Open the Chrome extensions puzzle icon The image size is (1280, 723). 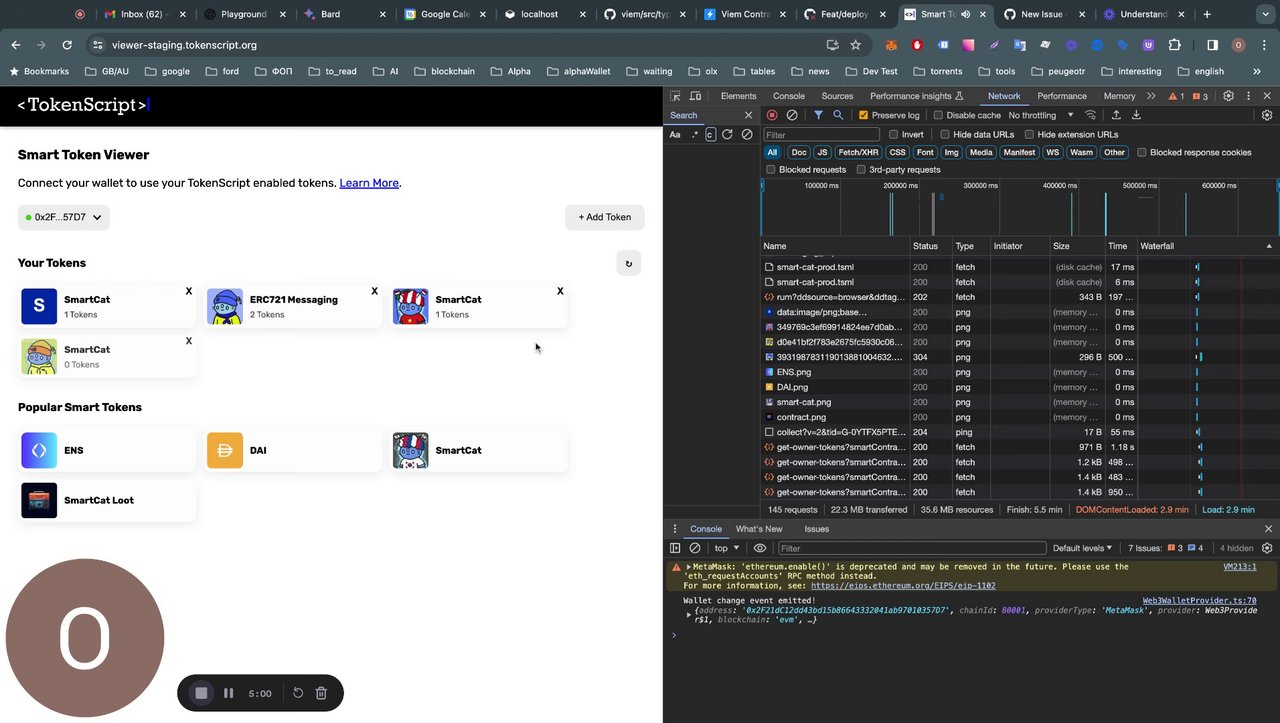pyautogui.click(x=1174, y=45)
